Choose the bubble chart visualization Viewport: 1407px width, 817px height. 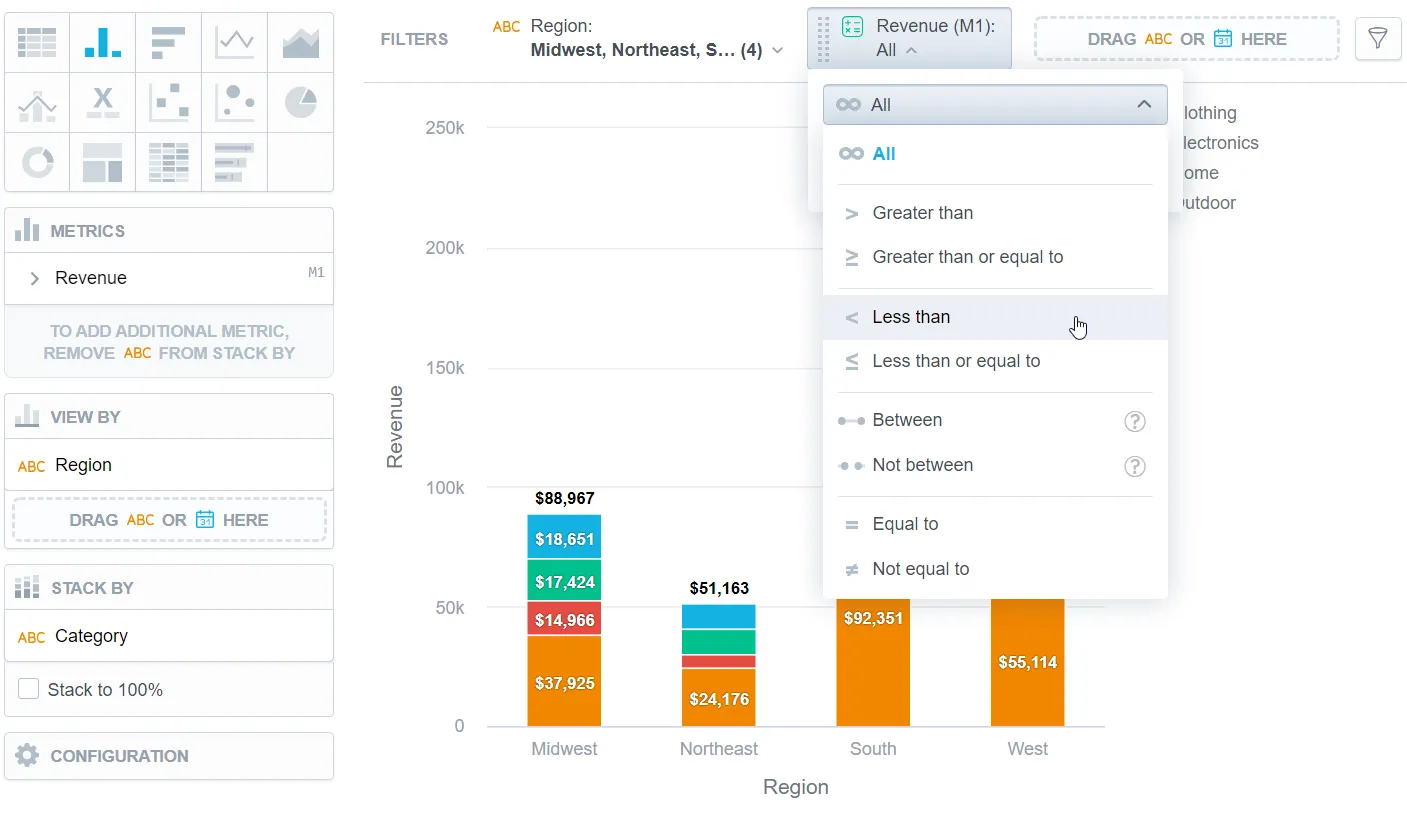tap(234, 102)
